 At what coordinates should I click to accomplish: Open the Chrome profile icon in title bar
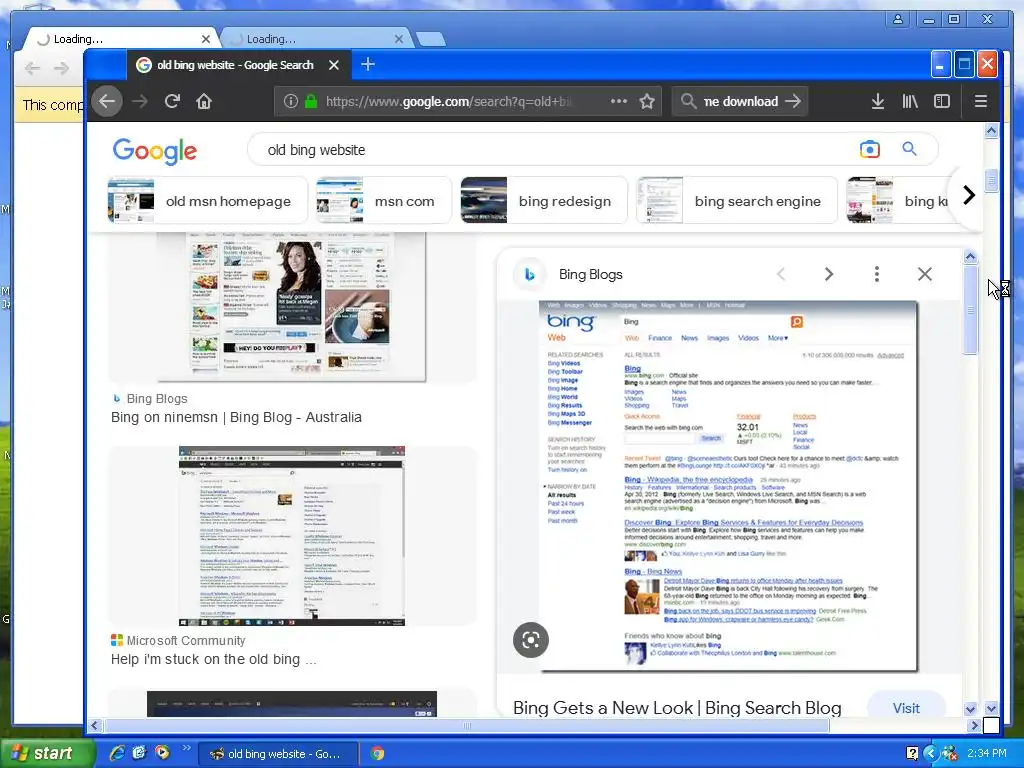pos(898,19)
